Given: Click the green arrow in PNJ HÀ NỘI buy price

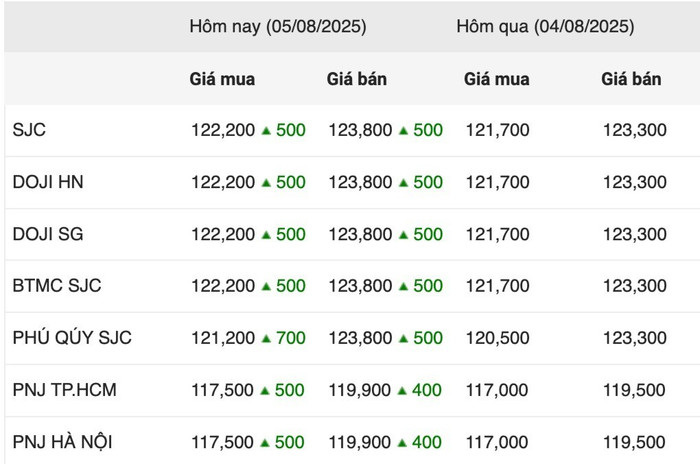Looking at the screenshot, I should (x=265, y=443).
